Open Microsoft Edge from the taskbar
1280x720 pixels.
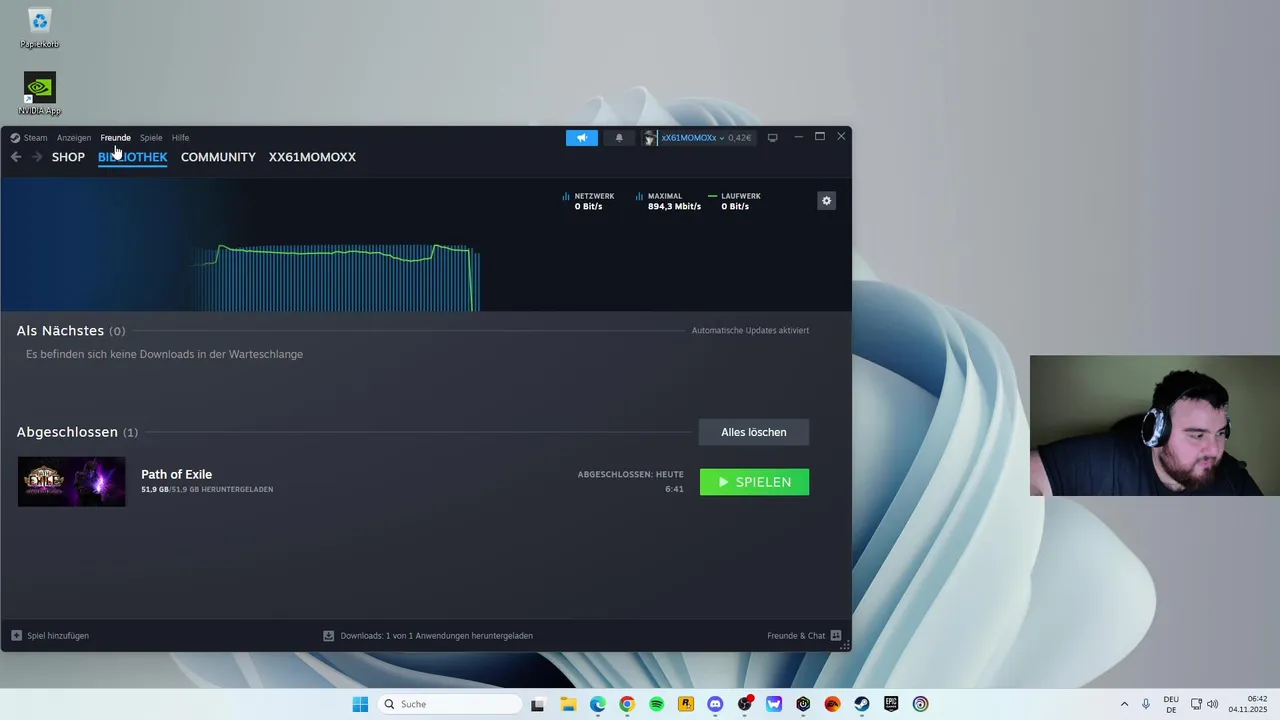click(597, 704)
